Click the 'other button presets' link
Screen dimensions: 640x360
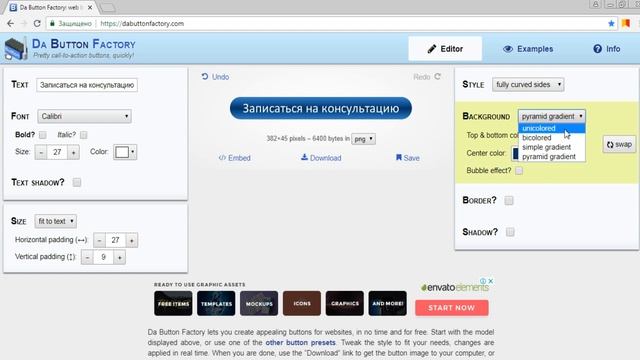(300, 342)
